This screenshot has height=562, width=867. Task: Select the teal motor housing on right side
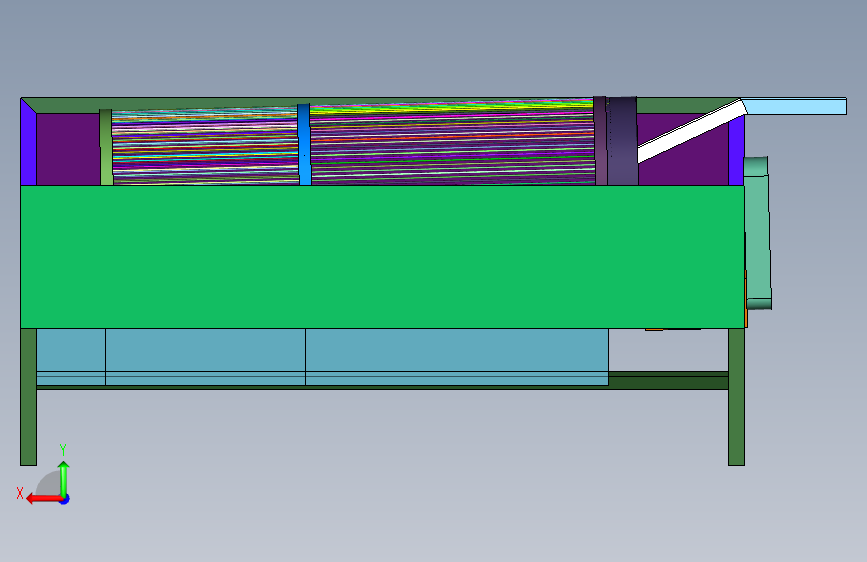click(758, 232)
